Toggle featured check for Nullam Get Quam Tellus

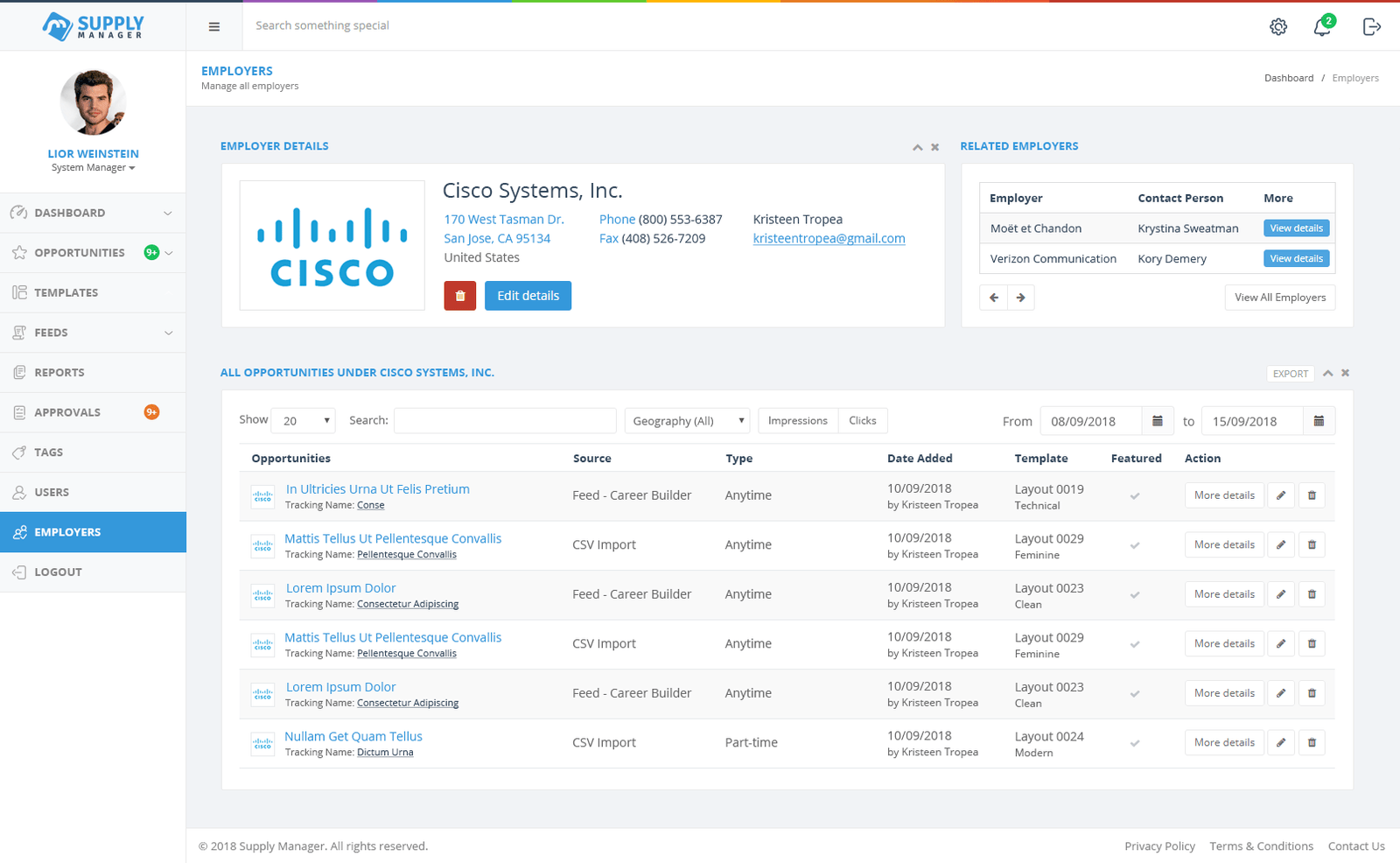(1135, 743)
